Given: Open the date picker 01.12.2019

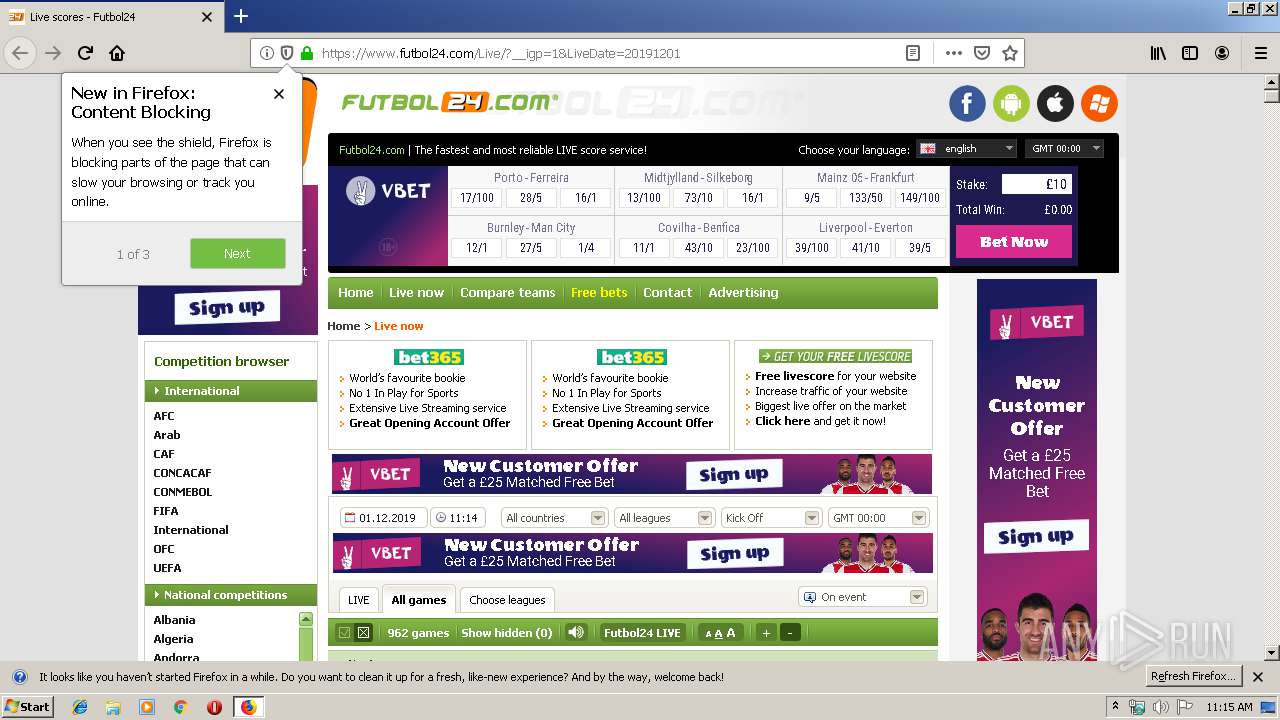Looking at the screenshot, I should (x=383, y=518).
